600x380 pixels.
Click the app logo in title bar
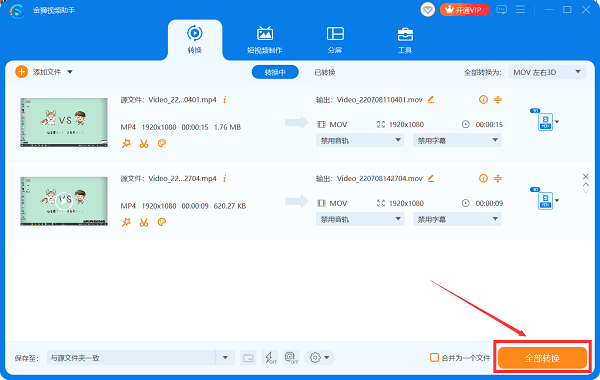[17, 10]
